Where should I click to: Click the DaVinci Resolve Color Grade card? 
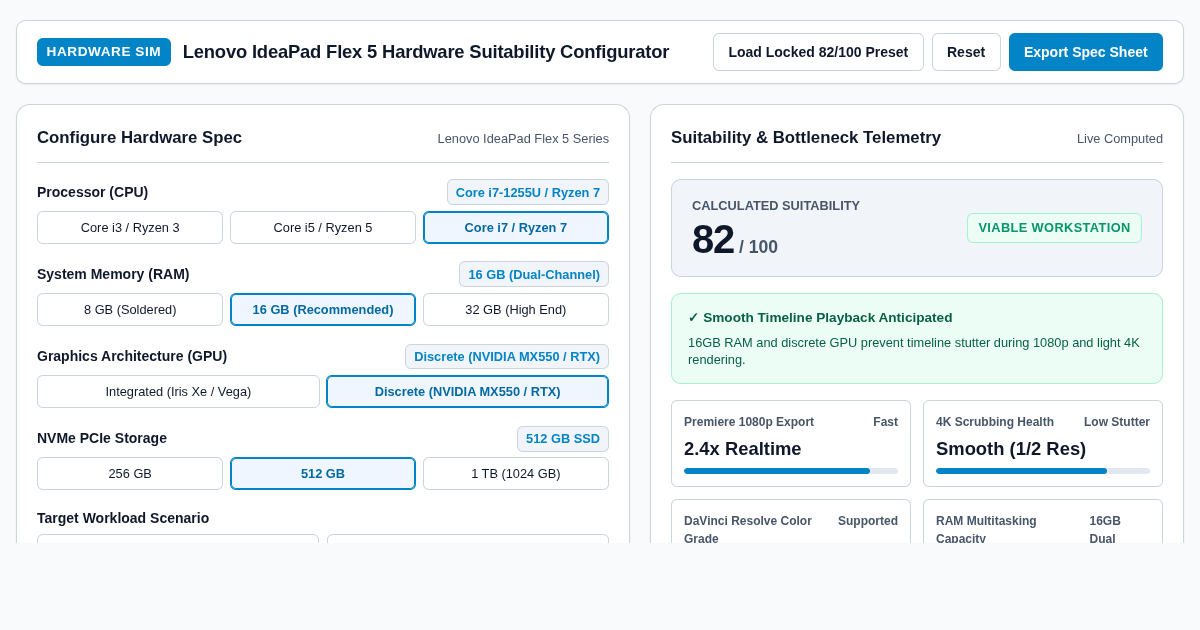click(x=791, y=521)
